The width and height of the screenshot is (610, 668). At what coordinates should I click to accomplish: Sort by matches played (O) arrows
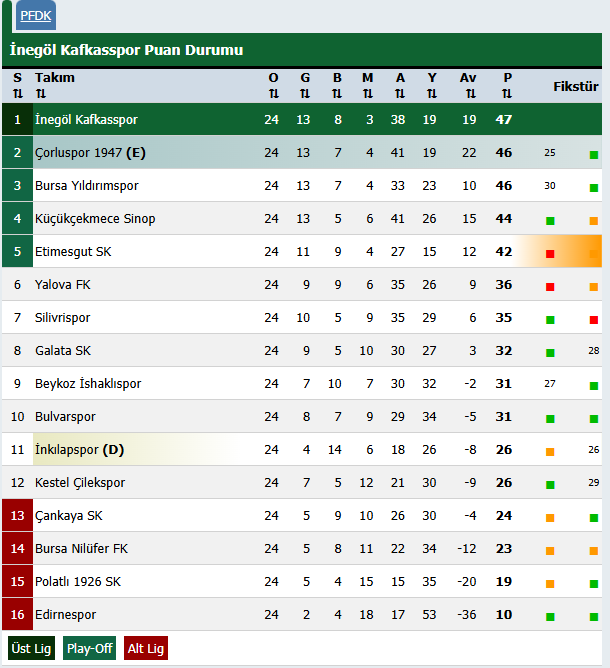pyautogui.click(x=273, y=94)
